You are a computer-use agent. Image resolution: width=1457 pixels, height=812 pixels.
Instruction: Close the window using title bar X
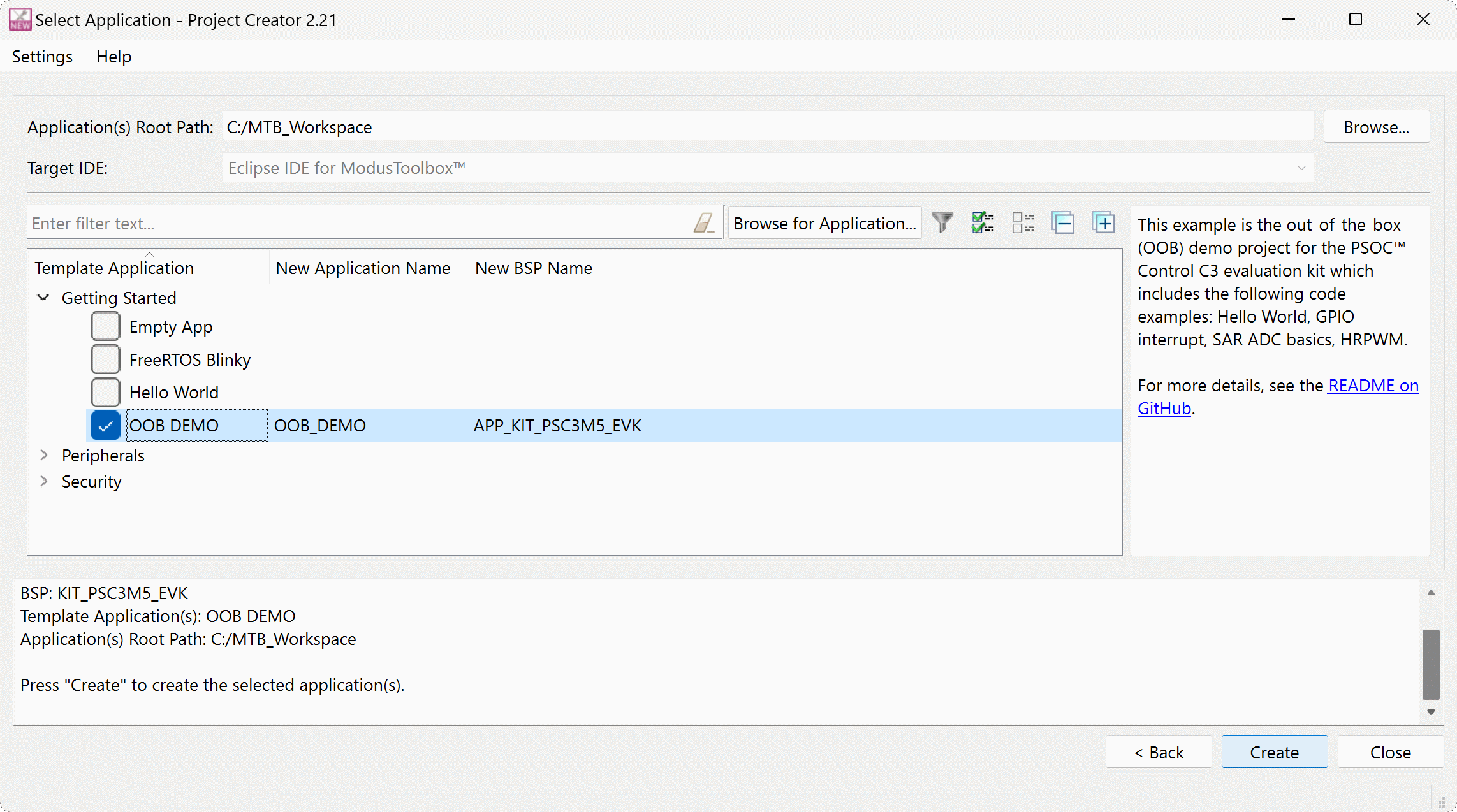click(1423, 20)
